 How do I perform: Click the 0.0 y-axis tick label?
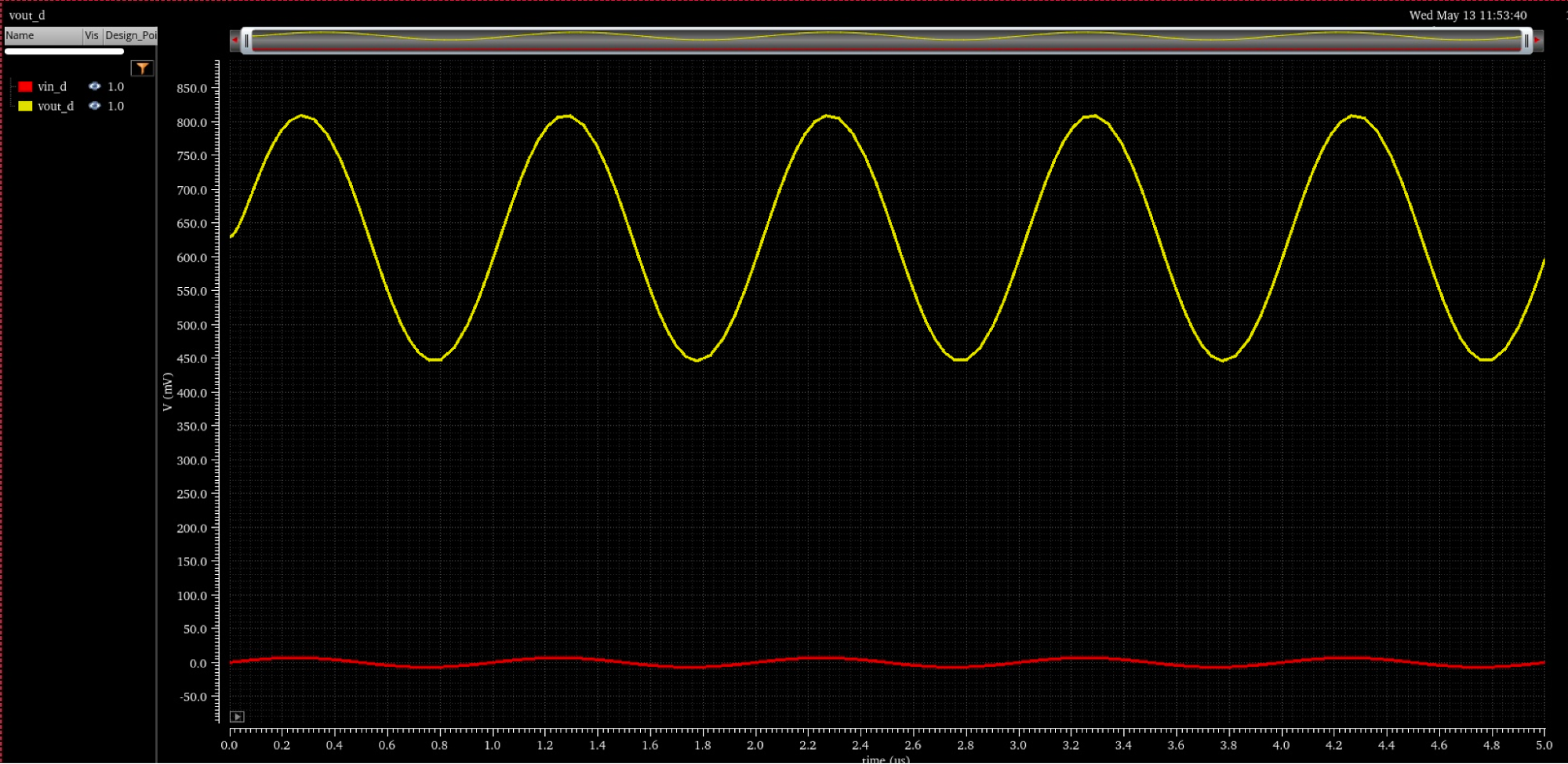198,664
